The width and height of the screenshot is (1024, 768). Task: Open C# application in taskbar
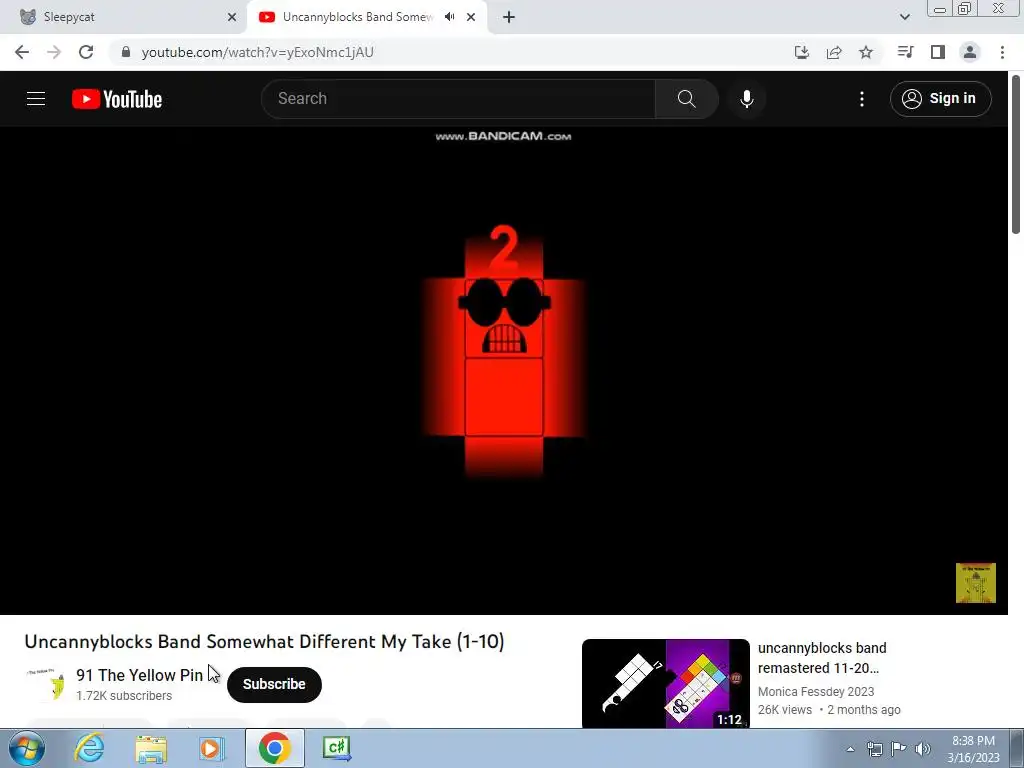tap(337, 748)
